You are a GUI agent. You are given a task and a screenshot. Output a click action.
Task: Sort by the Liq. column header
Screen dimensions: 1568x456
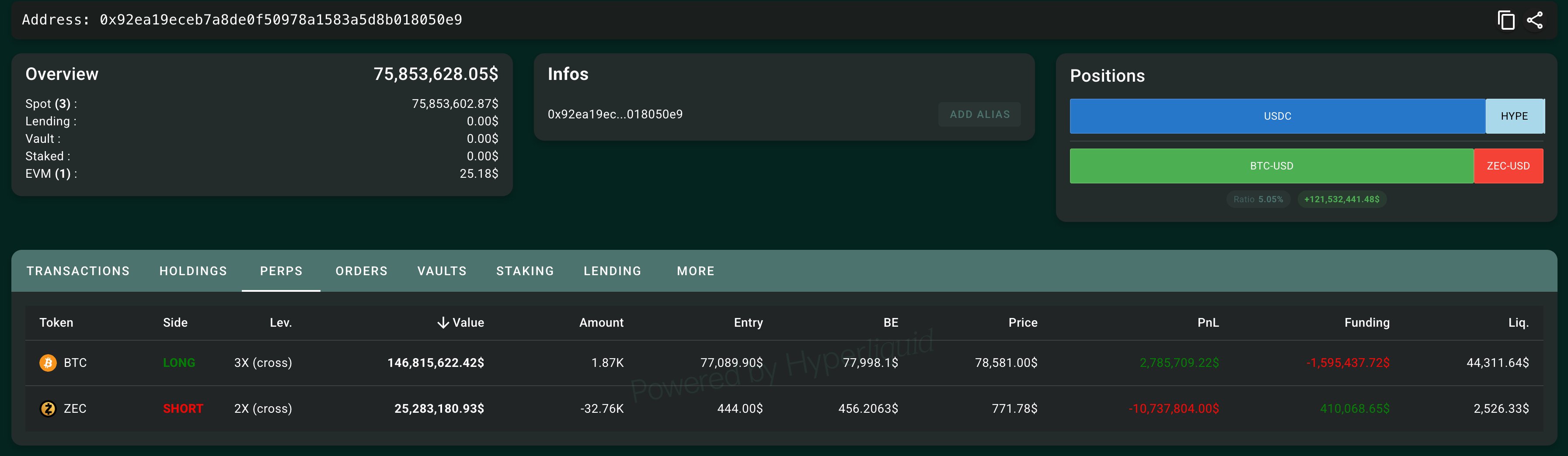(x=1518, y=322)
